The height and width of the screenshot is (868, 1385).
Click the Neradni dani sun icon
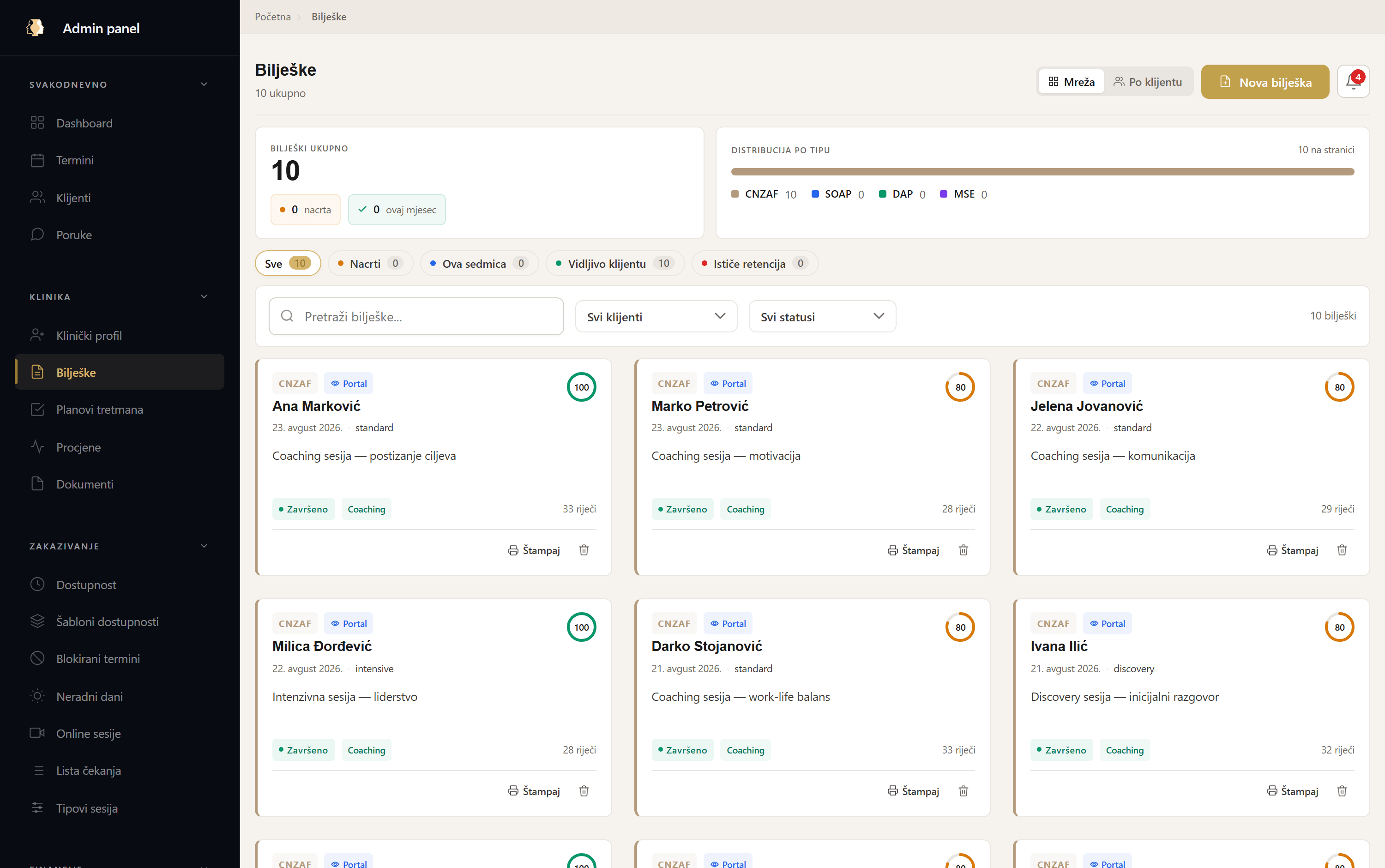click(37, 696)
